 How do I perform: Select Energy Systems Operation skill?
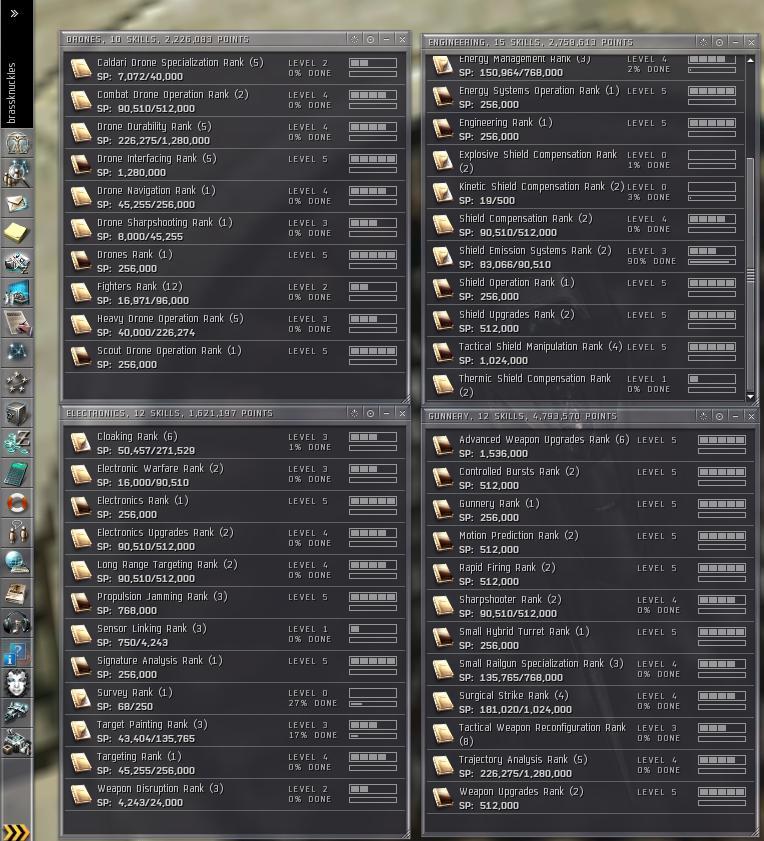[x=586, y=97]
